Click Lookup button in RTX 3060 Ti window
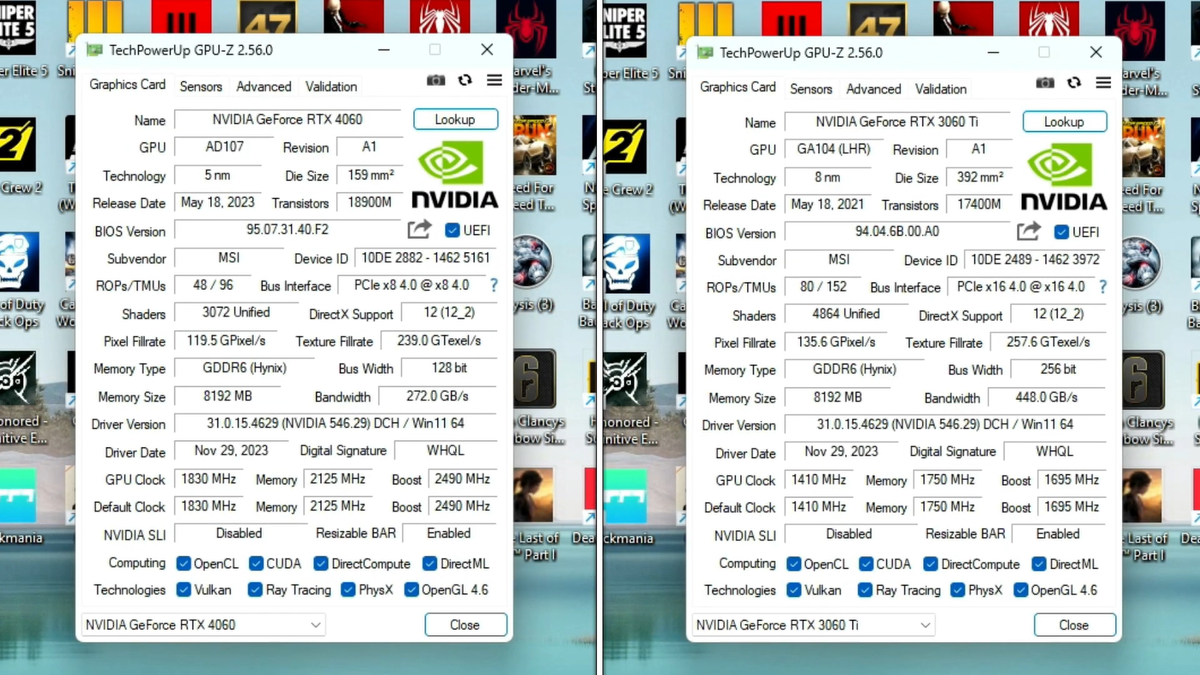The width and height of the screenshot is (1200, 675). point(1064,122)
